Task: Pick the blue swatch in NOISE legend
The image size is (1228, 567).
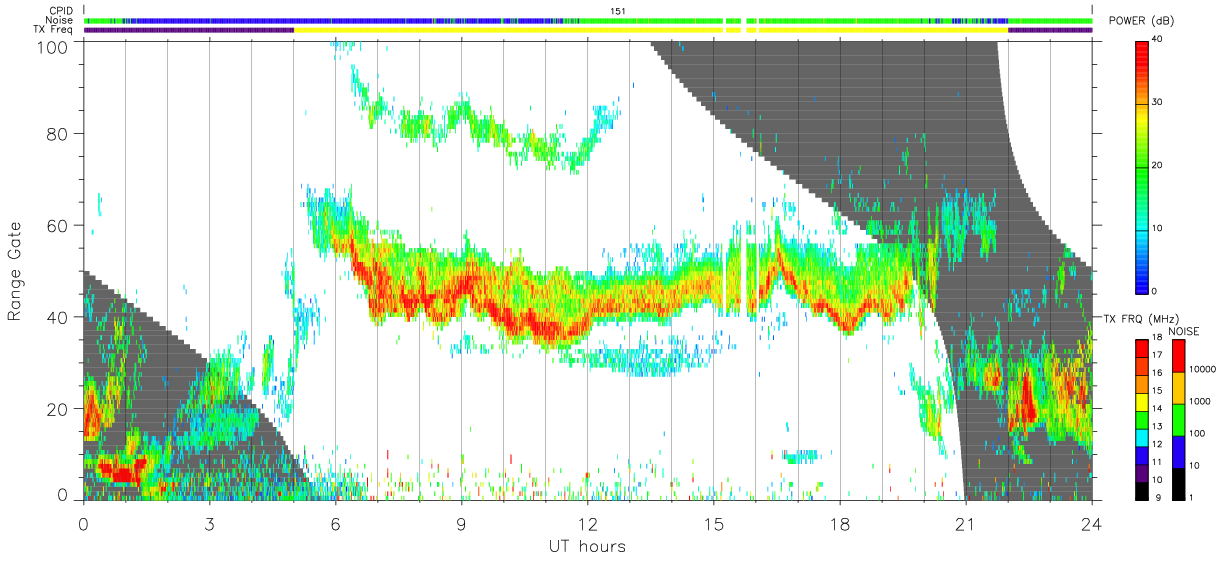Action: point(1178,452)
